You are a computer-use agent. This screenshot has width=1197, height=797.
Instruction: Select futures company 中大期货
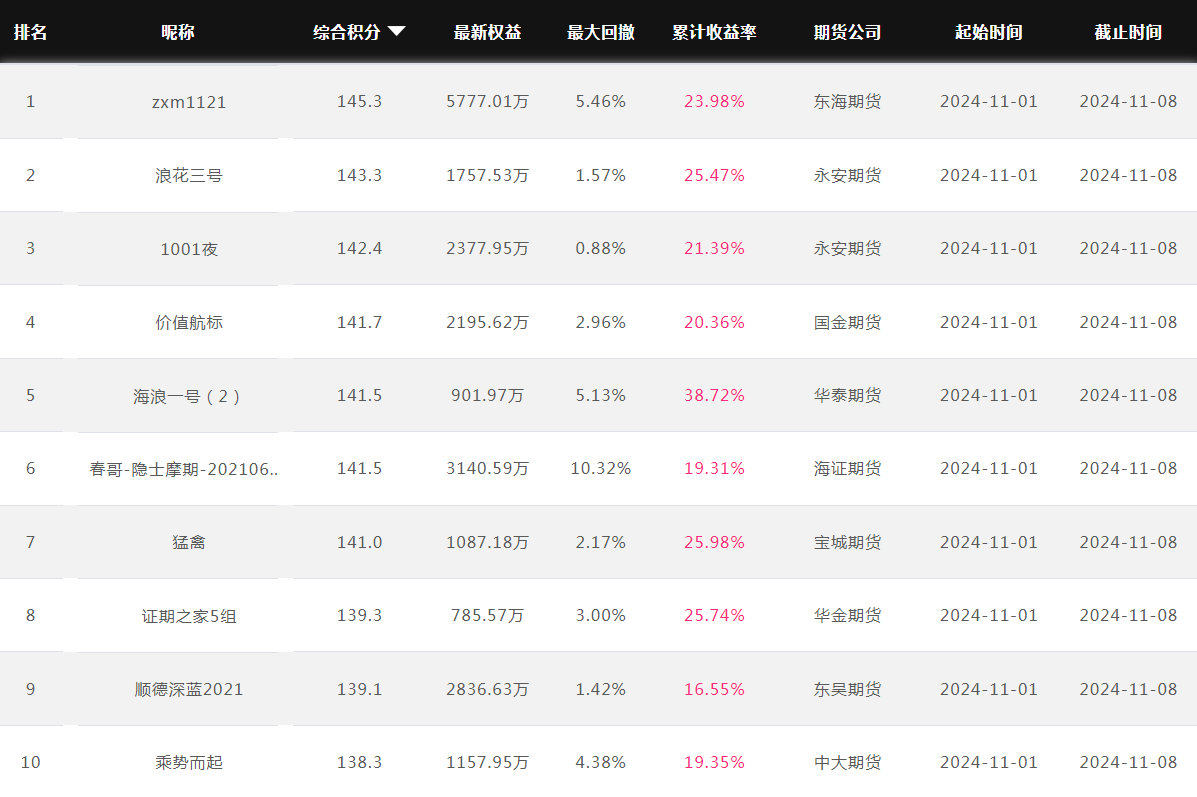click(847, 763)
